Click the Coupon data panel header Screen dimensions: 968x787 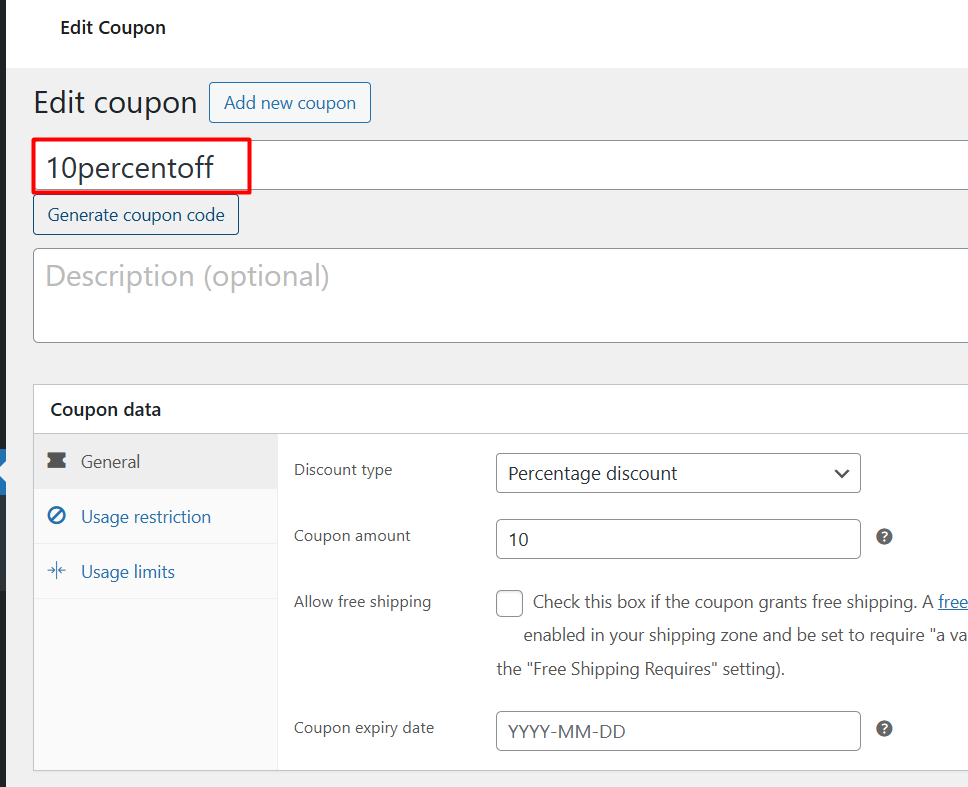pyautogui.click(x=106, y=409)
